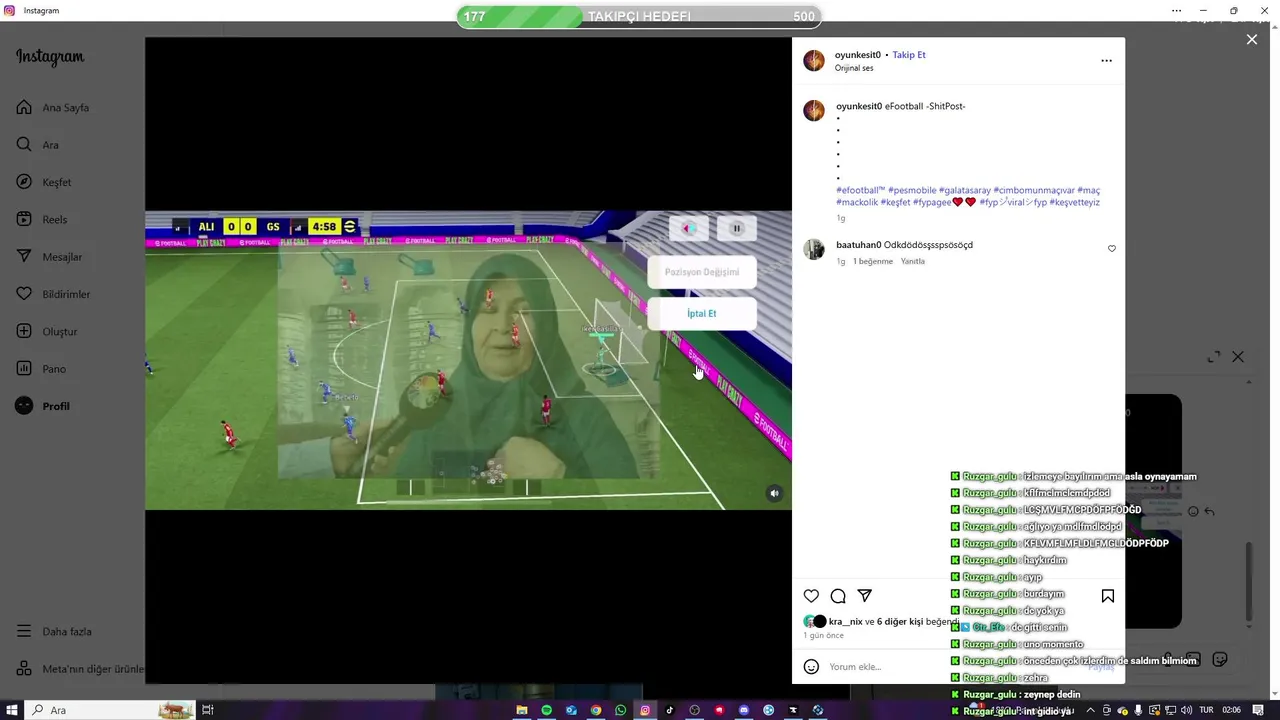Like baatuhan0's comment with the small heart
The width and height of the screenshot is (1280, 720).
click(1111, 249)
